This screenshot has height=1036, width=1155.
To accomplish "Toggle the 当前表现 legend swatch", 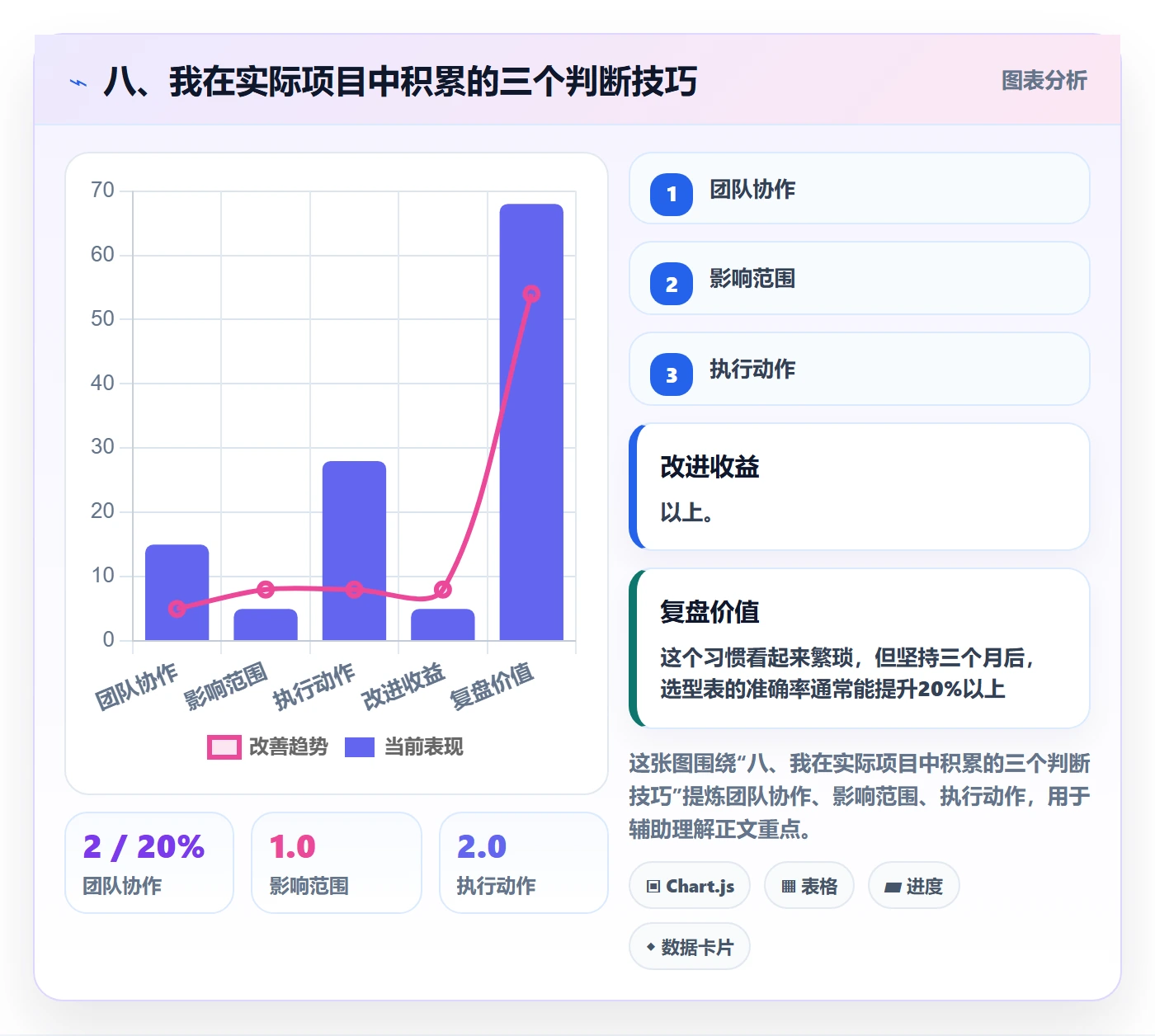I will (360, 747).
